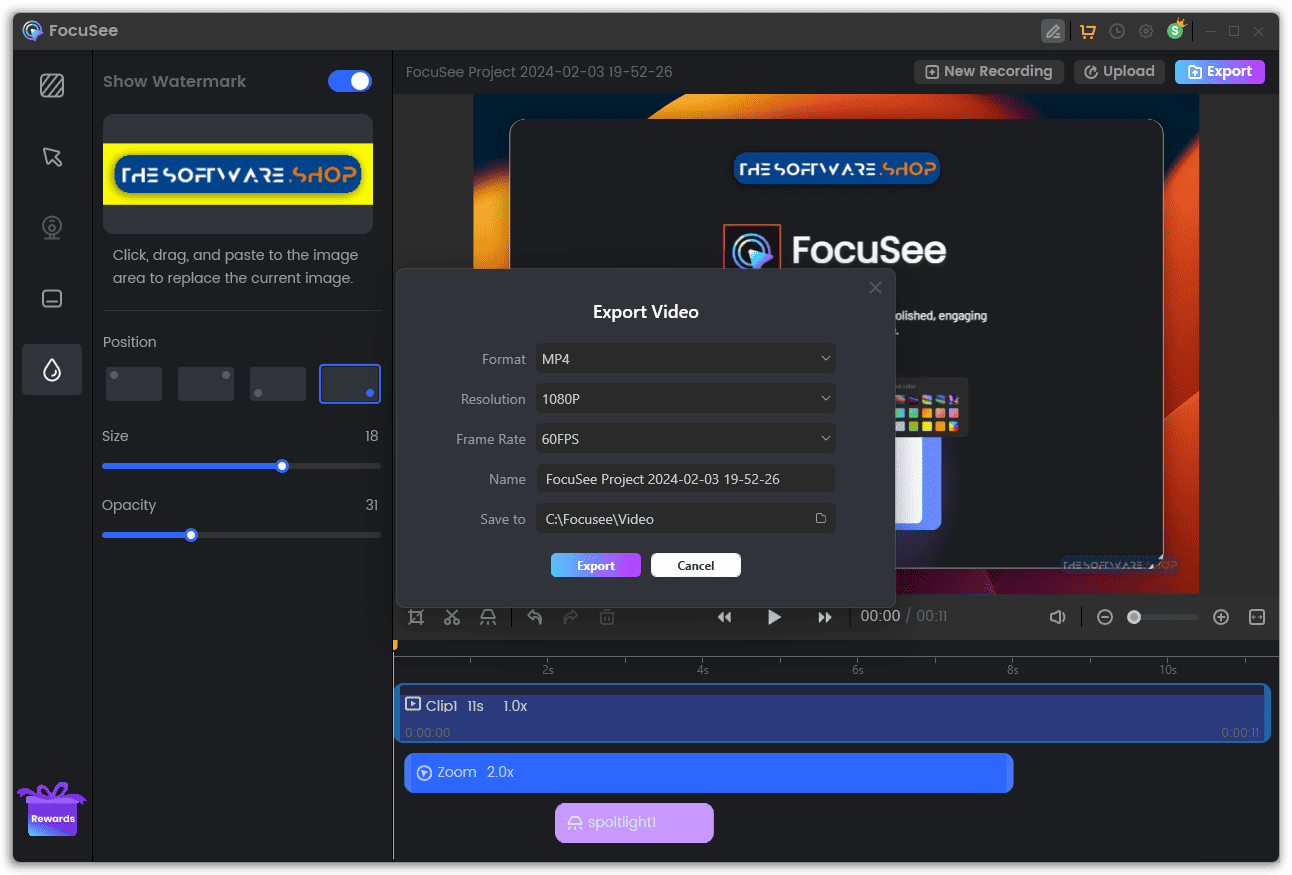Screen dimensions: 1292x875
Task: Select the crop tool in timeline toolbar
Action: (x=416, y=617)
